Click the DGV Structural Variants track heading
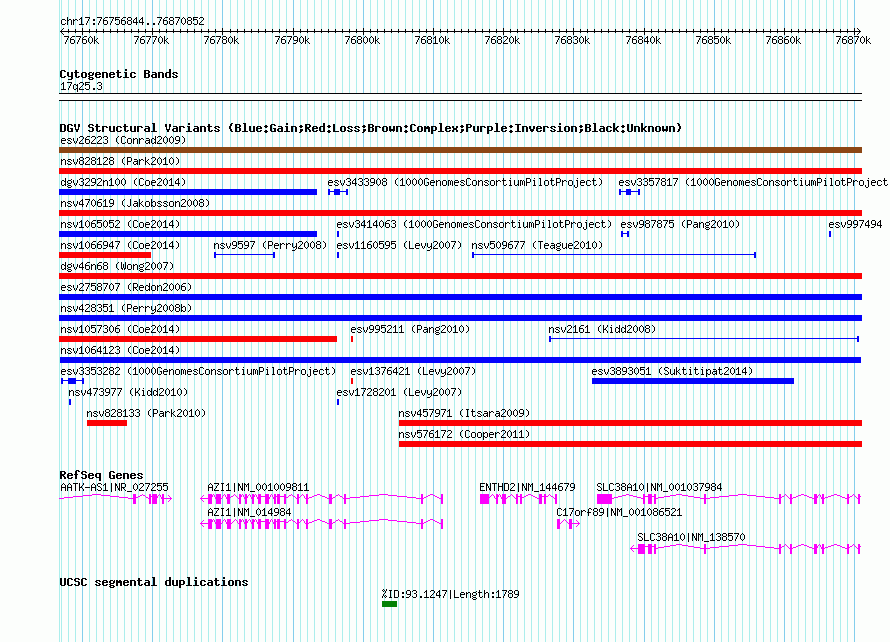Screen dimensions: 890x642 (x=371, y=128)
